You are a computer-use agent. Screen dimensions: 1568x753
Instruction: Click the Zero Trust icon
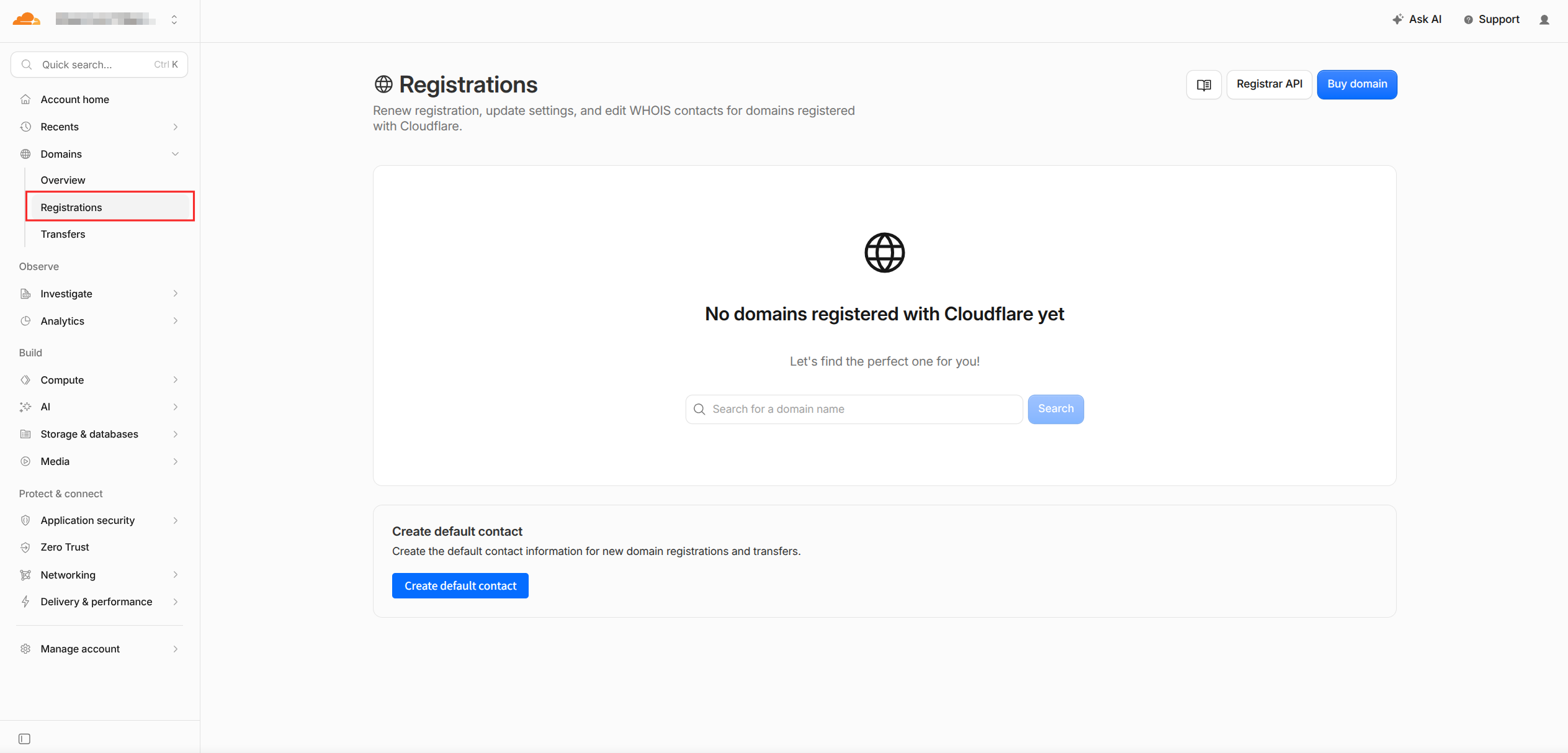[25, 547]
